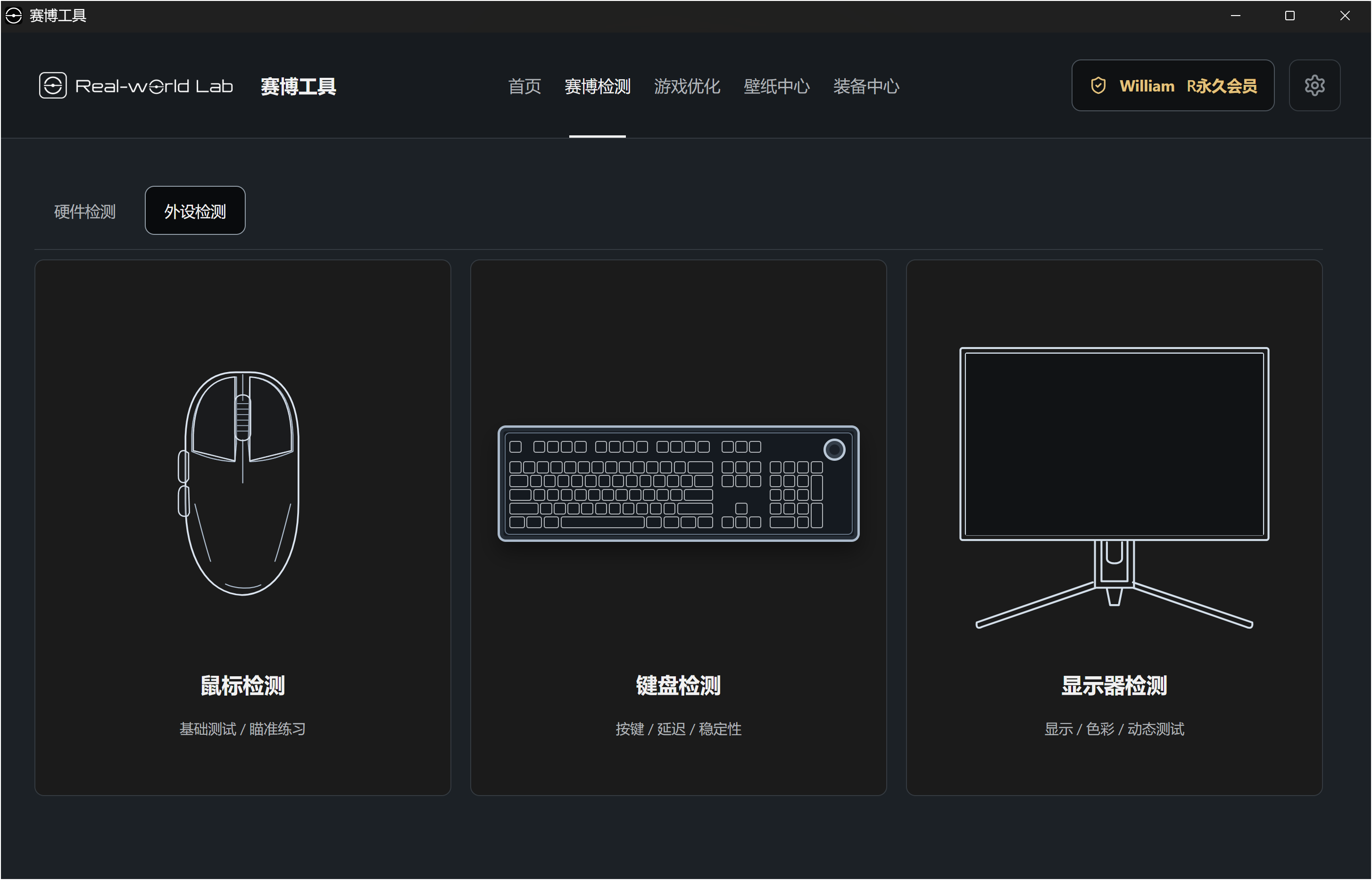Minimize the 赛博工具 window
Viewport: 1372px width, 880px height.
[1235, 16]
